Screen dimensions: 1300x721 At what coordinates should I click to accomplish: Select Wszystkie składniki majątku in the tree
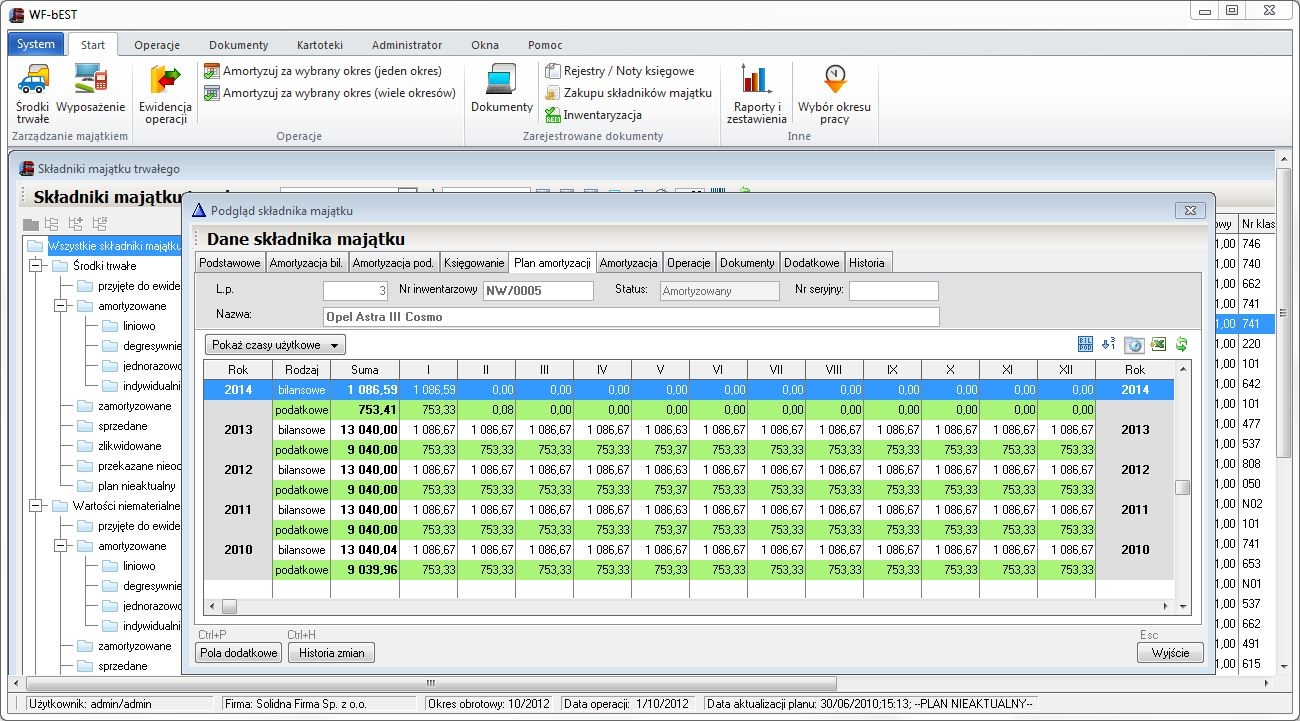[114, 246]
